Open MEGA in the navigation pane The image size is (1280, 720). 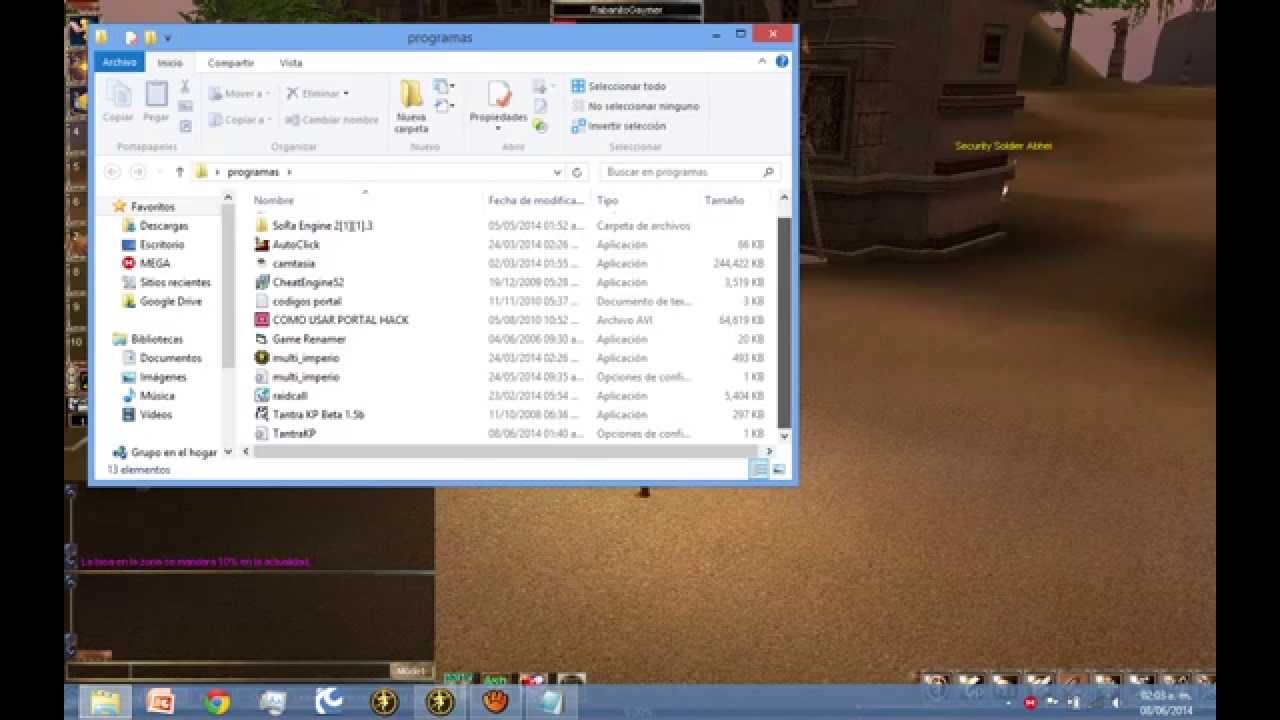[154, 264]
